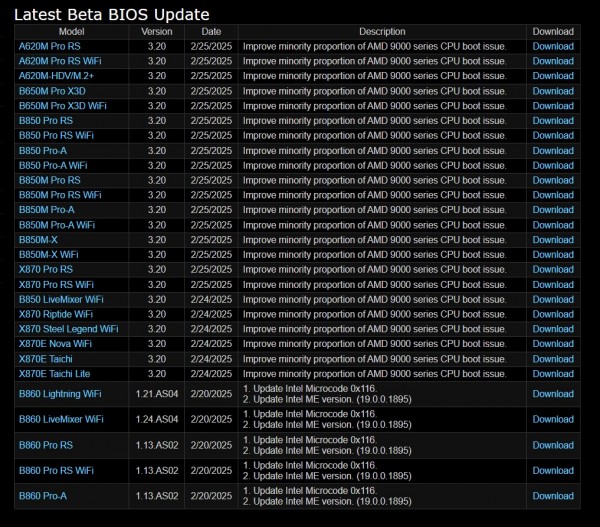The image size is (600, 527).
Task: Download BIOS for X870E Taichi Lite
Action: 552,374
